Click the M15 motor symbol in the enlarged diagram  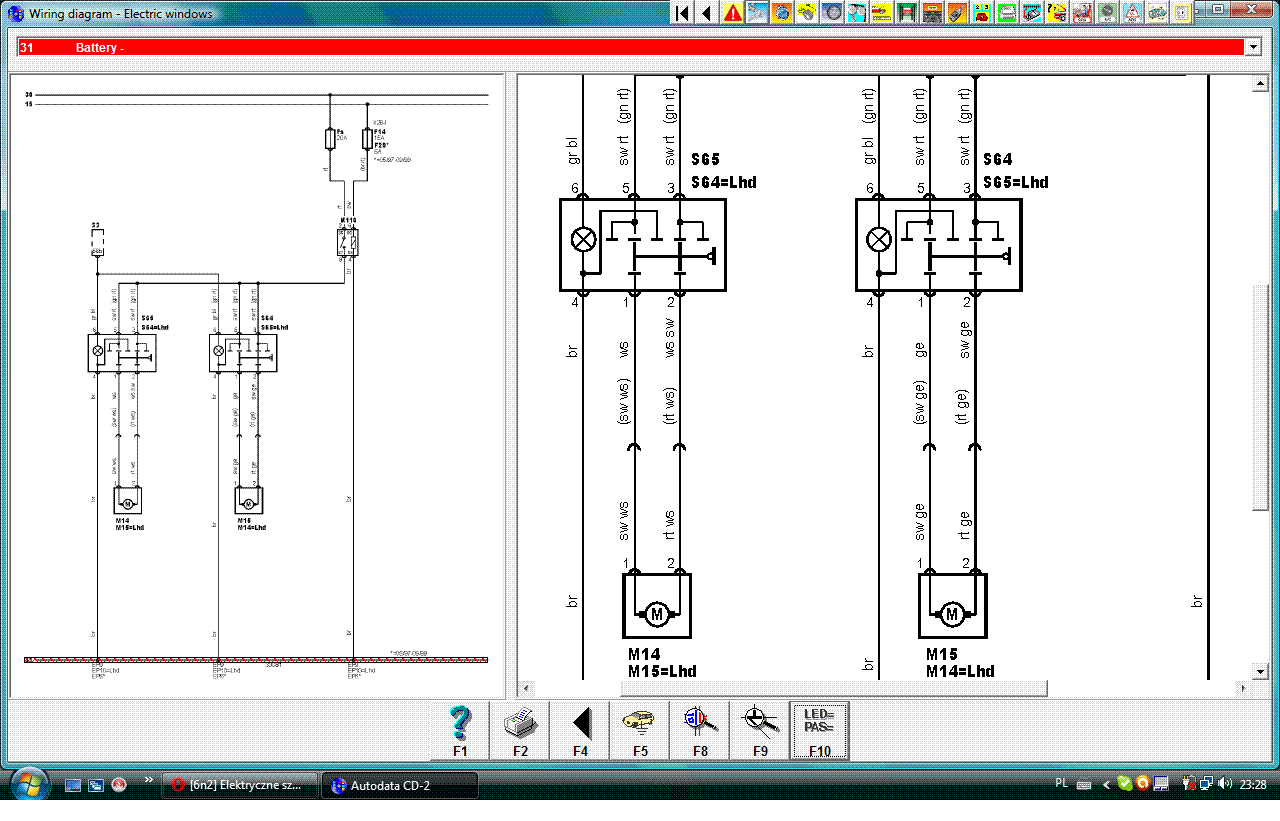[953, 606]
